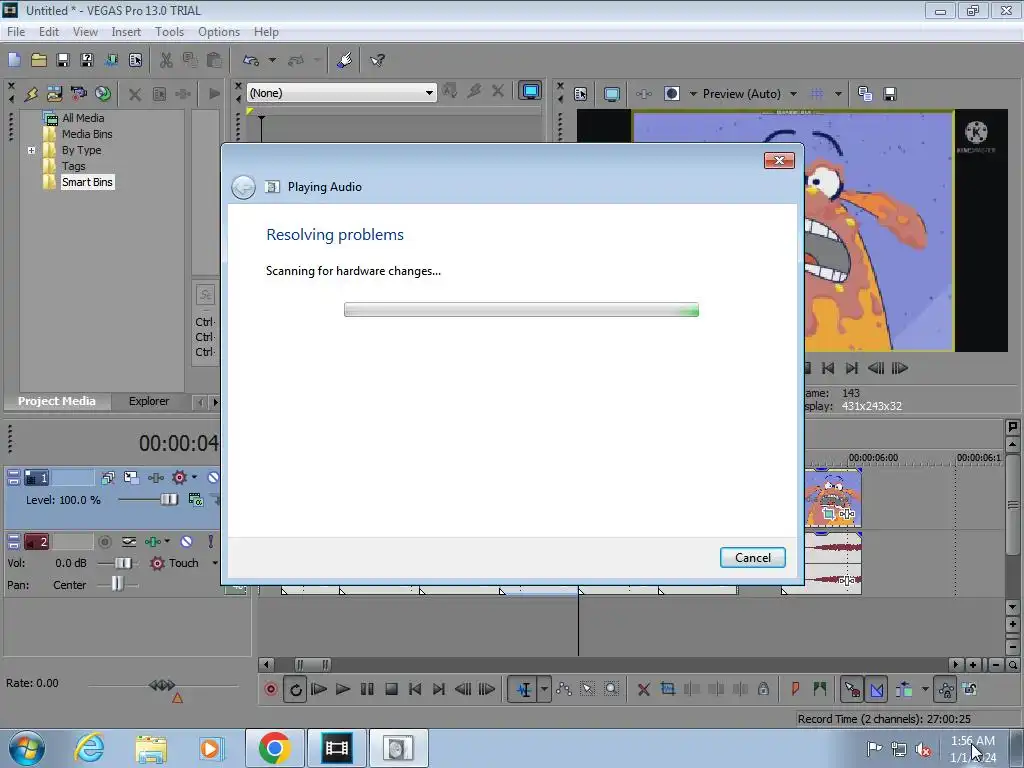Mute audio track 2
The width and height of the screenshot is (1024, 768).
(x=186, y=541)
